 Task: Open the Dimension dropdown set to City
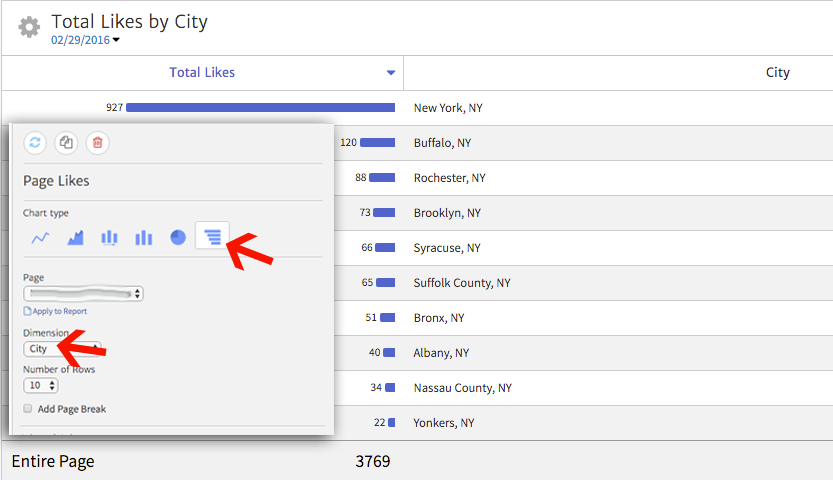point(62,349)
